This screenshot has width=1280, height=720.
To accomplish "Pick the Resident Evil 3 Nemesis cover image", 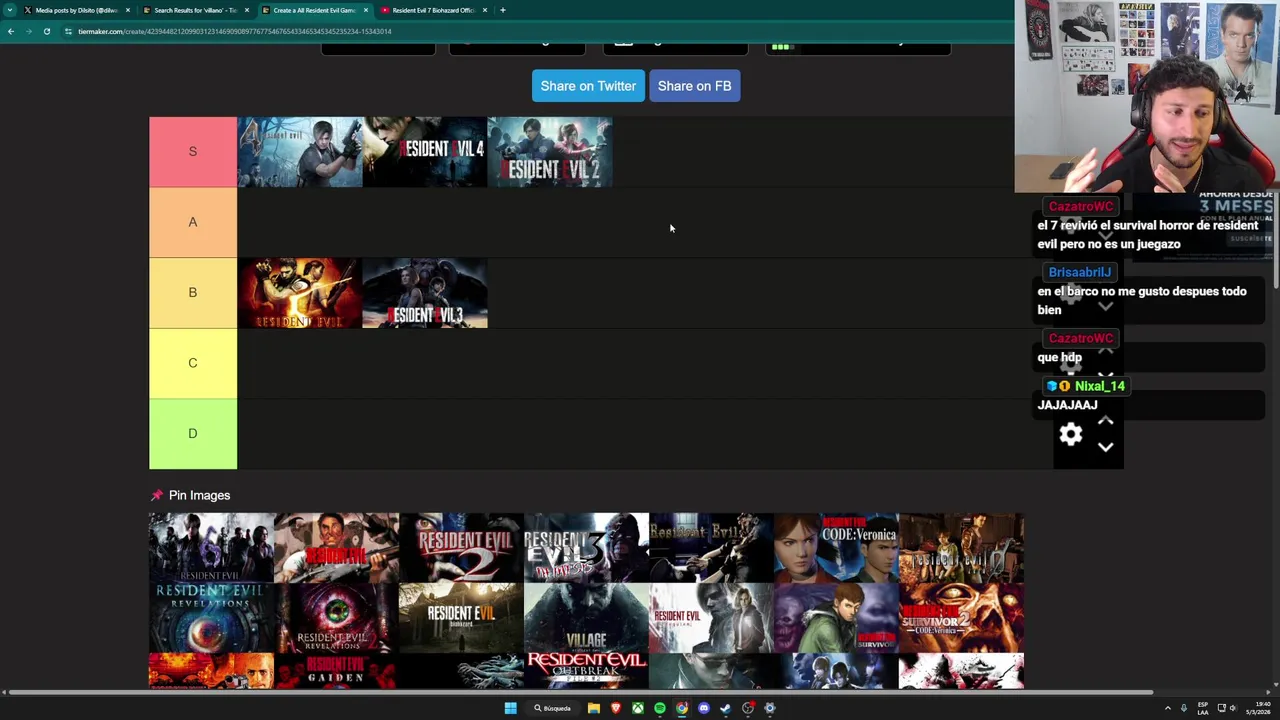I will point(586,548).
